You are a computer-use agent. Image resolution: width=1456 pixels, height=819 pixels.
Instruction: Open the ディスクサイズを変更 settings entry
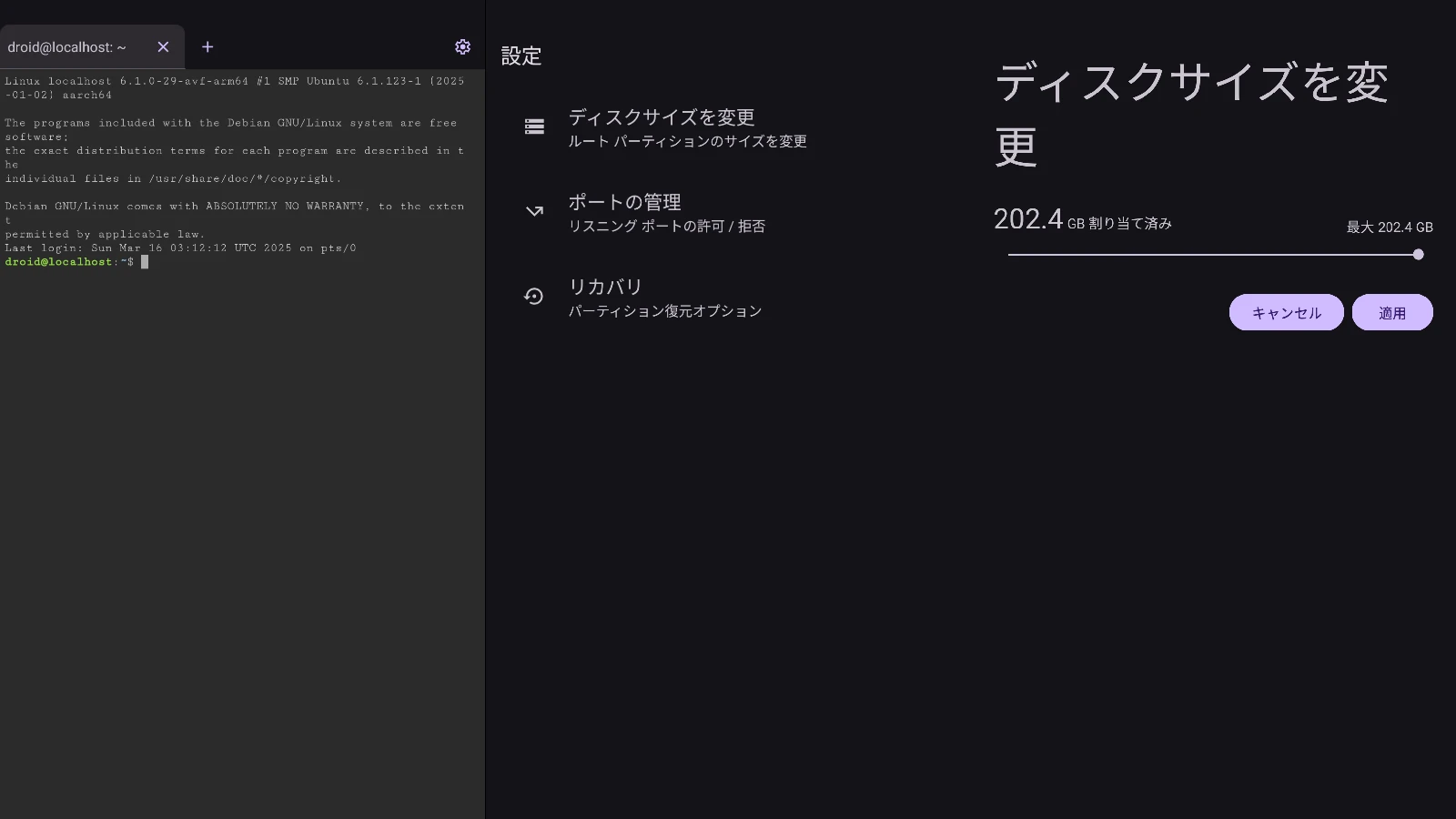[661, 117]
